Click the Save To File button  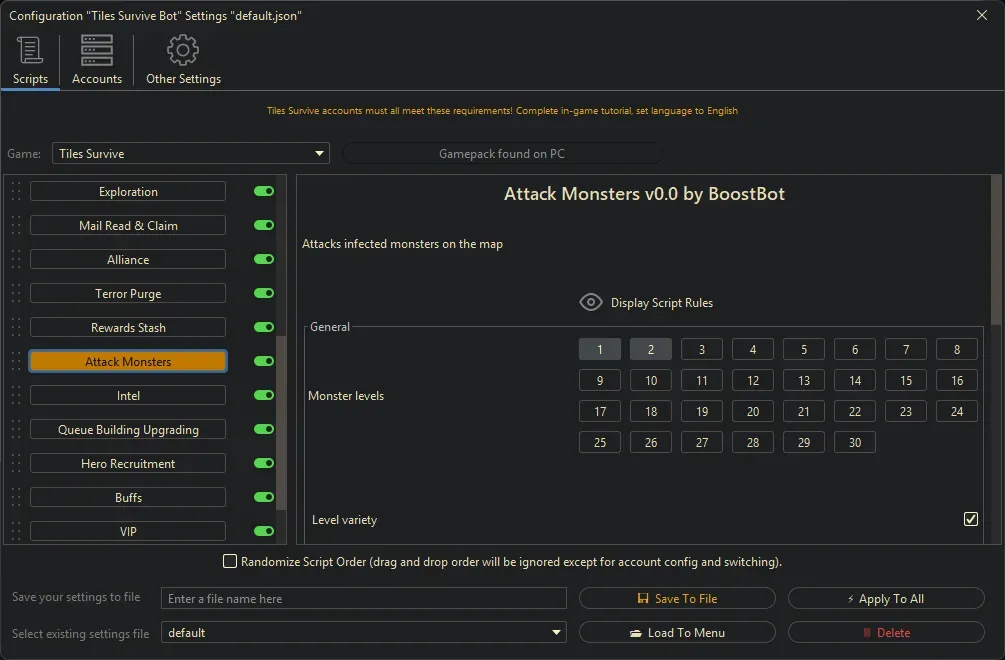pos(677,599)
